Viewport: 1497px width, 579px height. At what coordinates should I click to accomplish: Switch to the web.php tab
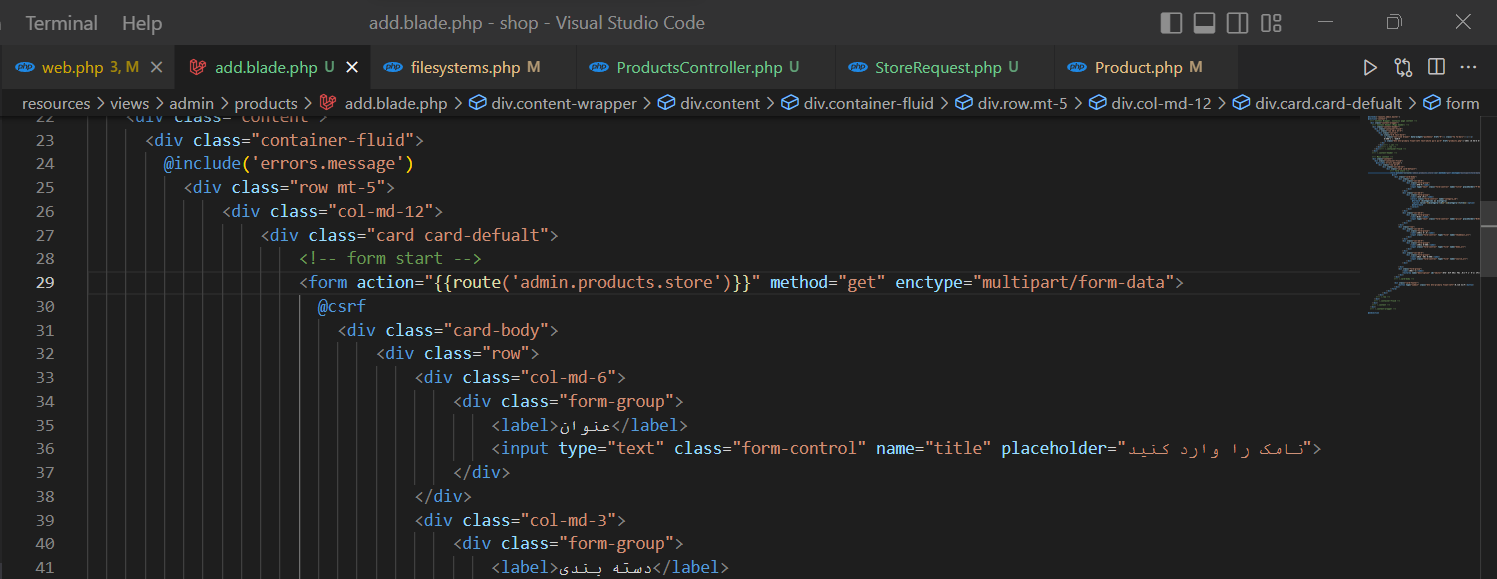(x=72, y=68)
